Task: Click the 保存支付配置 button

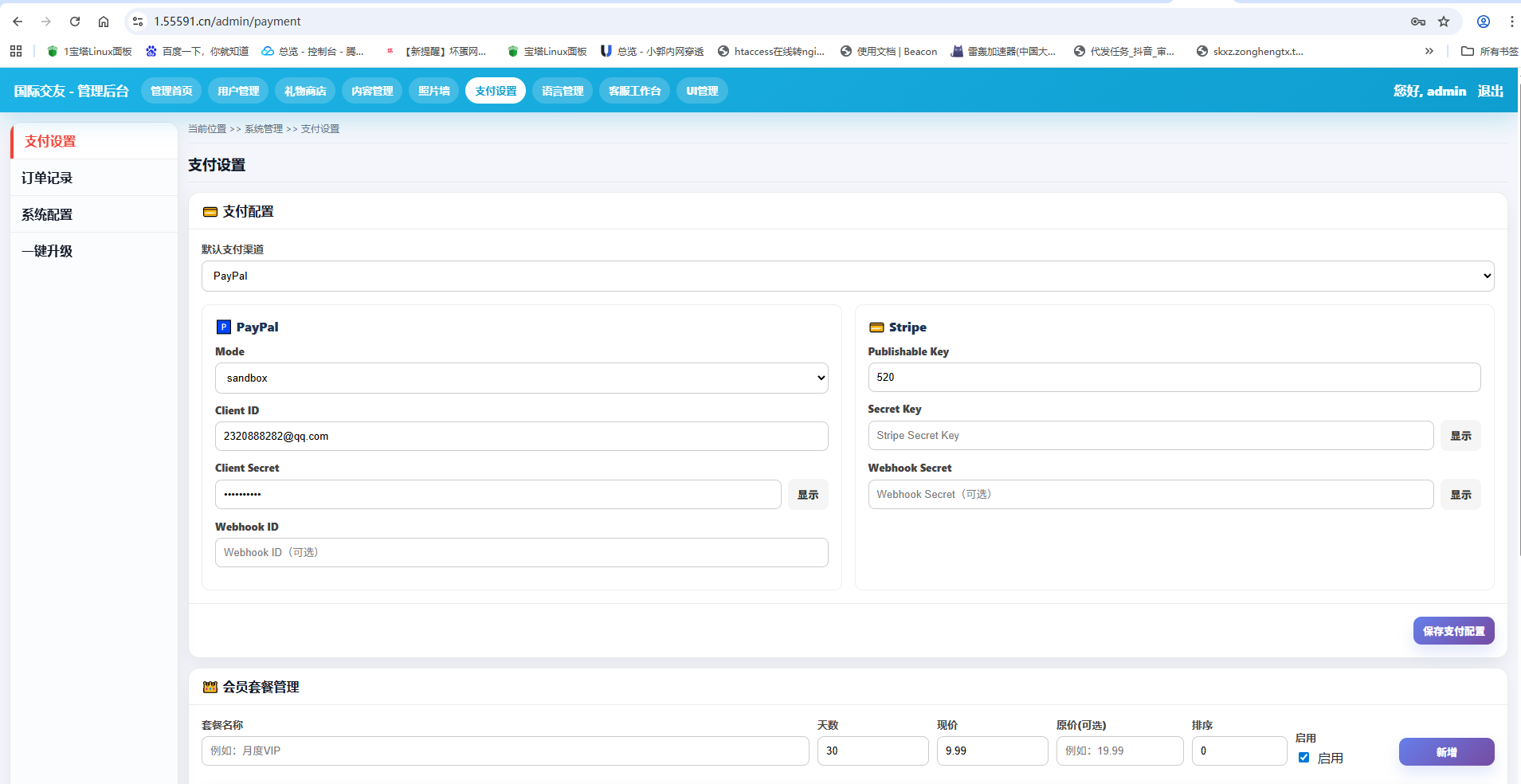Action: (1453, 631)
